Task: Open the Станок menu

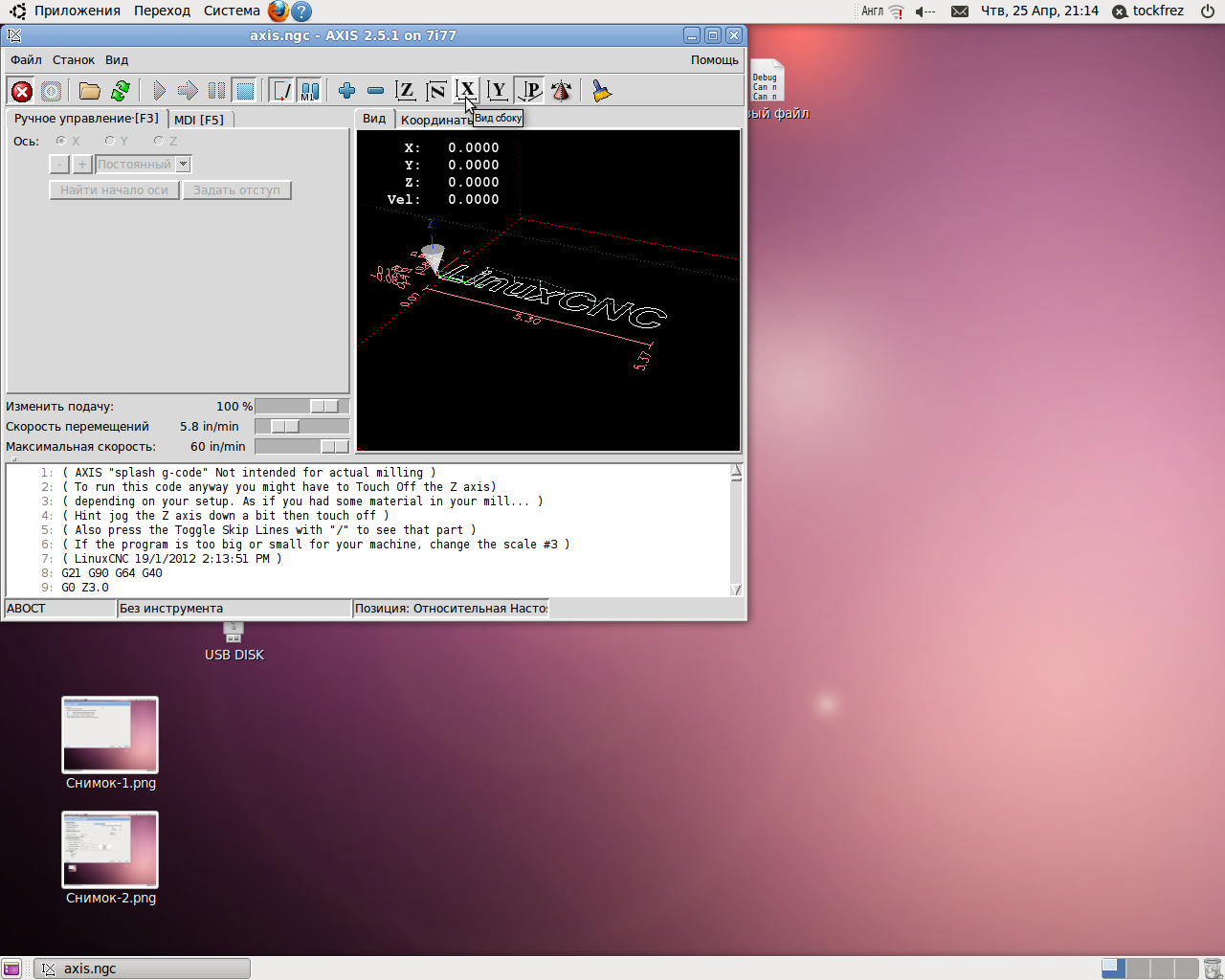Action: click(x=73, y=60)
